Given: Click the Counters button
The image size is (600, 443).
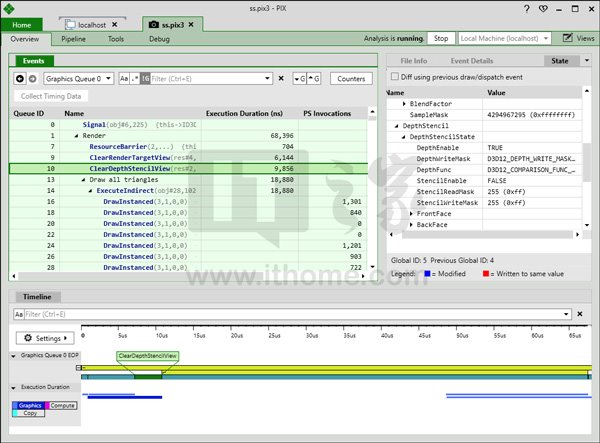Looking at the screenshot, I should pos(350,78).
